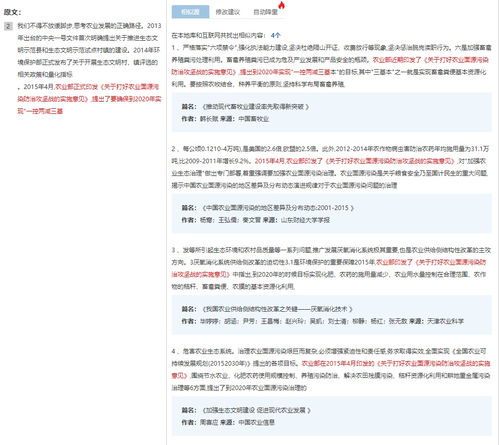Image resolution: width=499 pixels, height=445 pixels.
Task: Click the red flame icon above 自动降重
Action: pyautogui.click(x=282, y=5)
